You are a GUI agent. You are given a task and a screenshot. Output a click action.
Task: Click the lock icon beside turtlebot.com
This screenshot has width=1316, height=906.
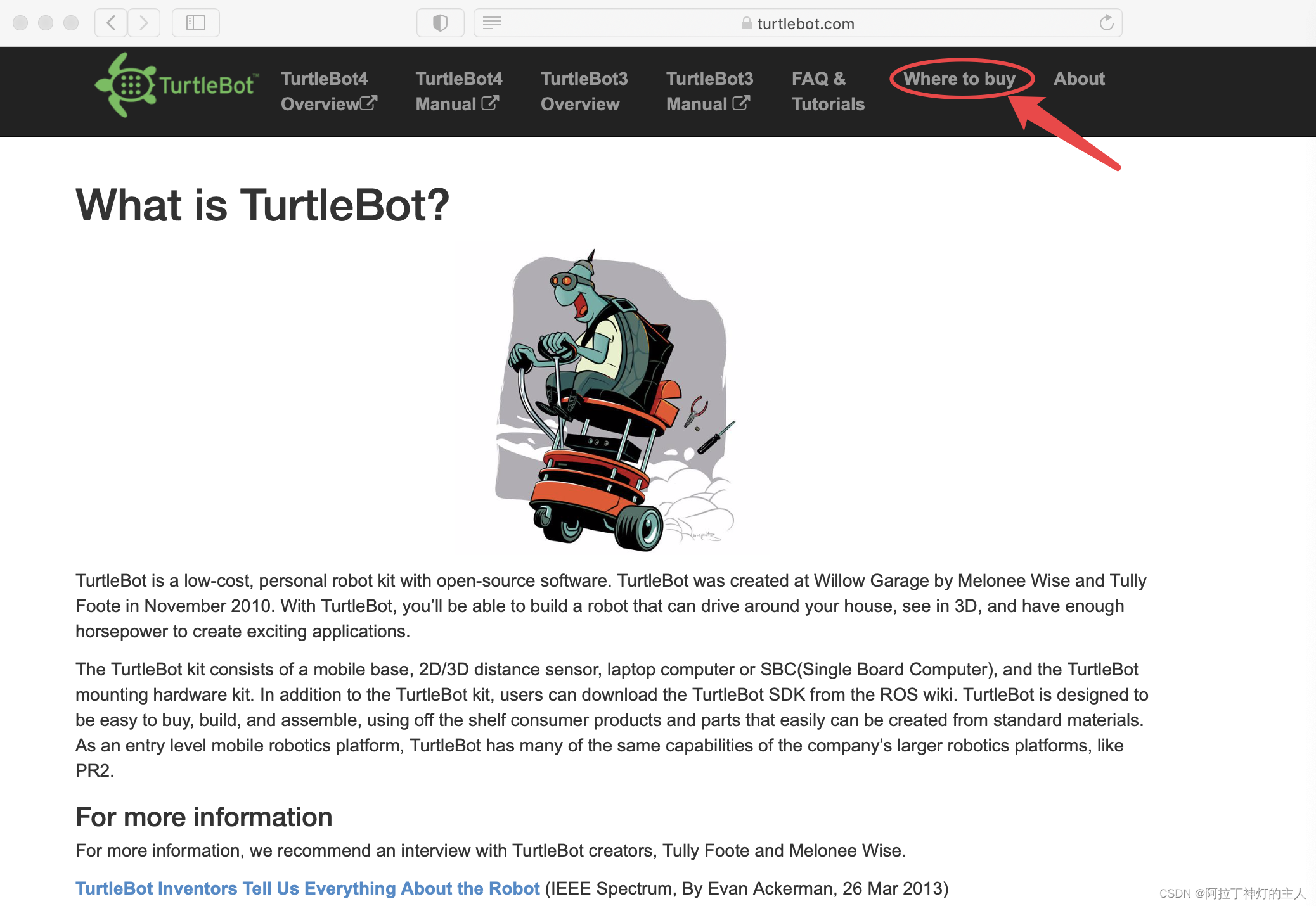746,23
